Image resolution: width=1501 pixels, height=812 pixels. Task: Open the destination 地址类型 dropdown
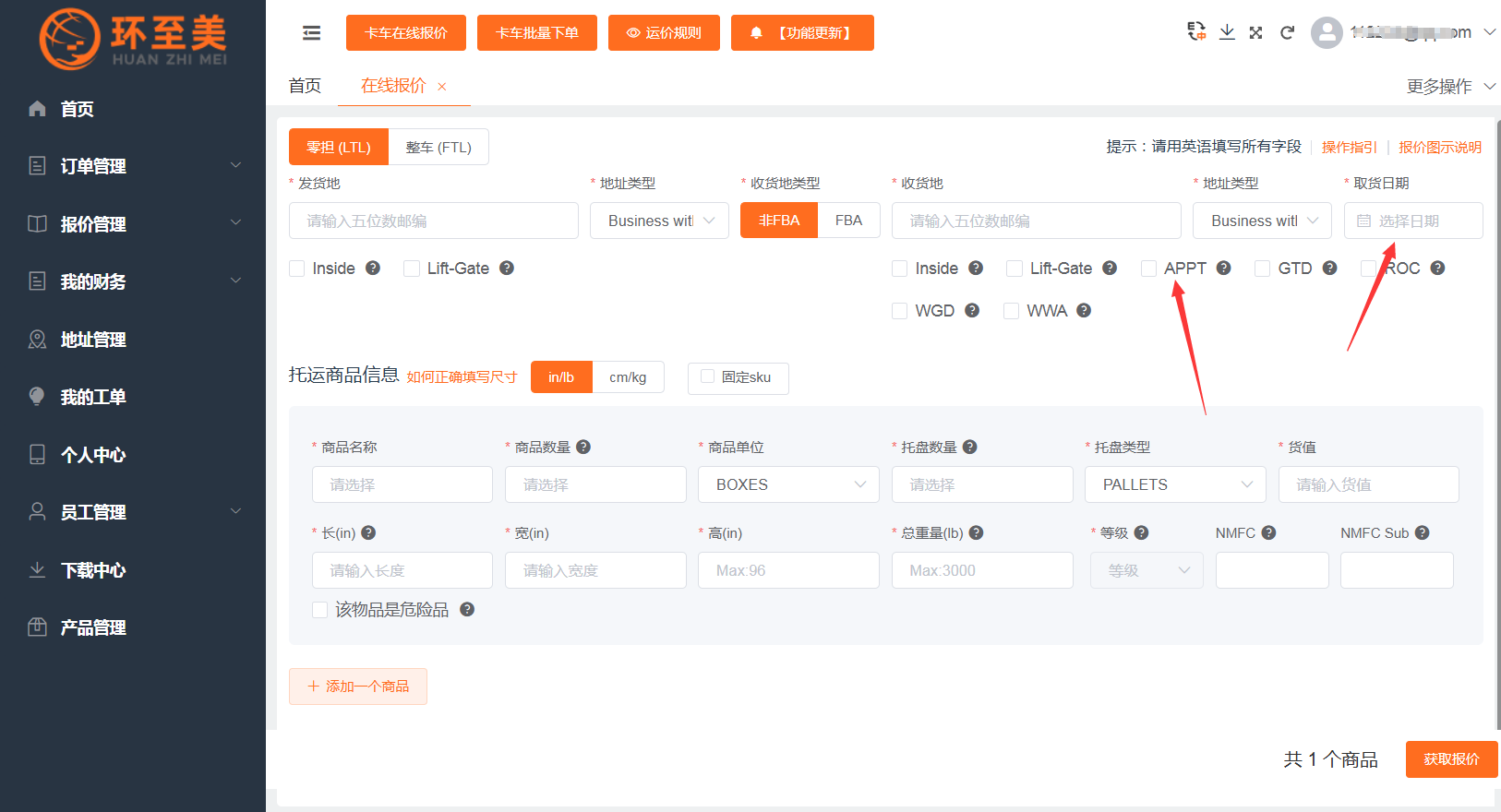click(x=1262, y=221)
